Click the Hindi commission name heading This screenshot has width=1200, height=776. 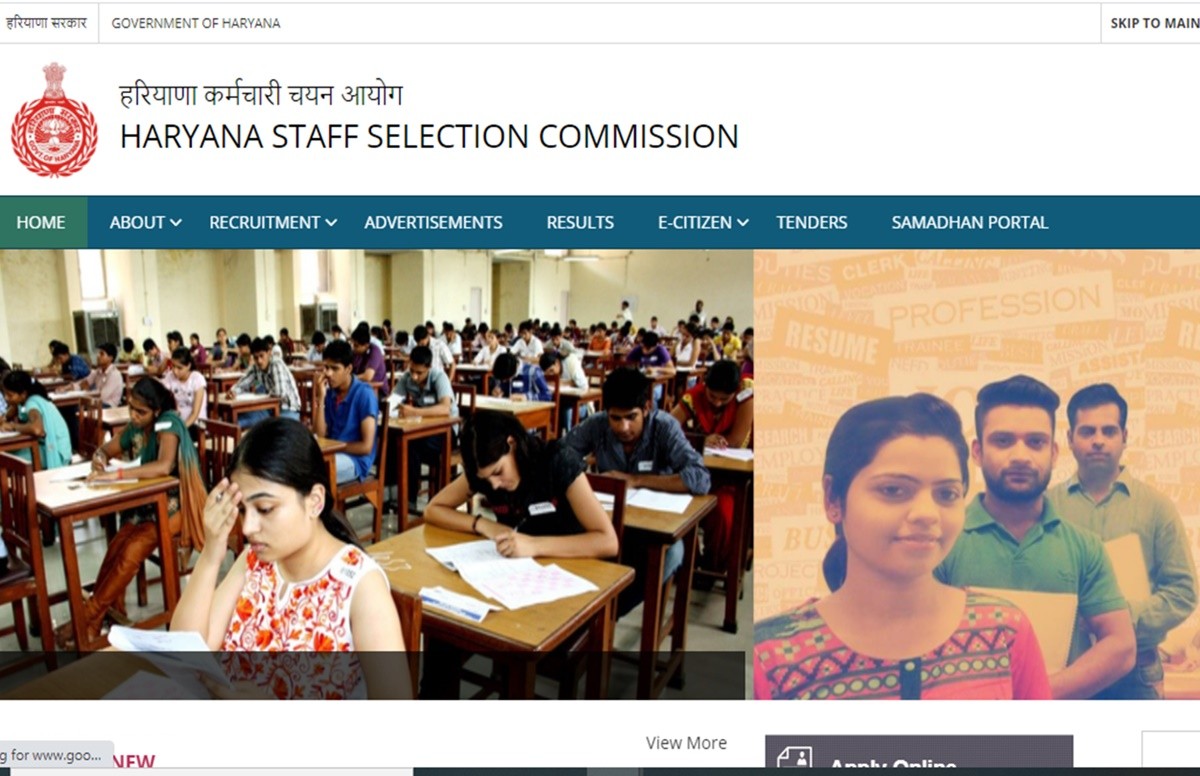(261, 95)
